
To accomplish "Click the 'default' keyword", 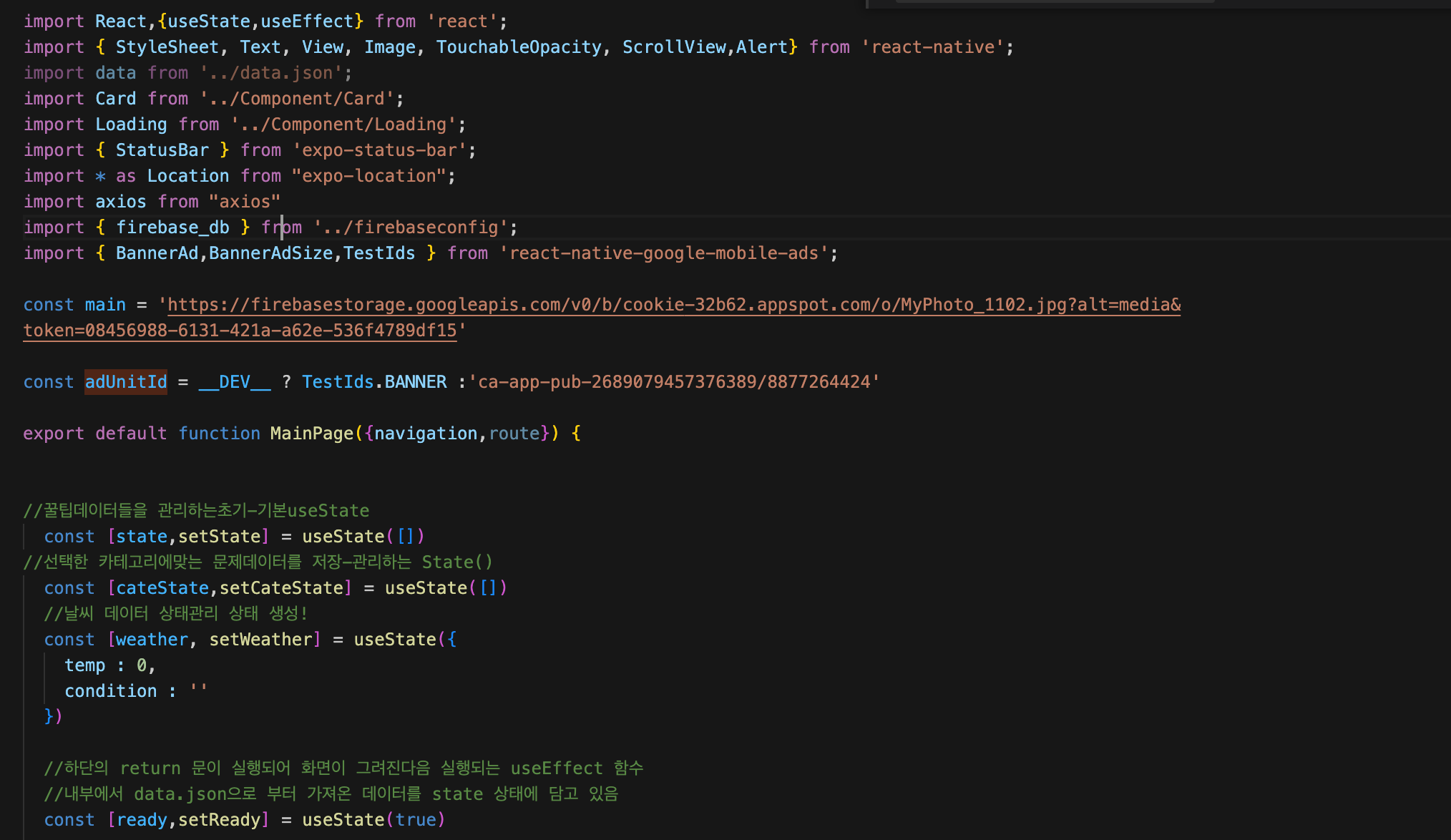I will [x=131, y=434].
